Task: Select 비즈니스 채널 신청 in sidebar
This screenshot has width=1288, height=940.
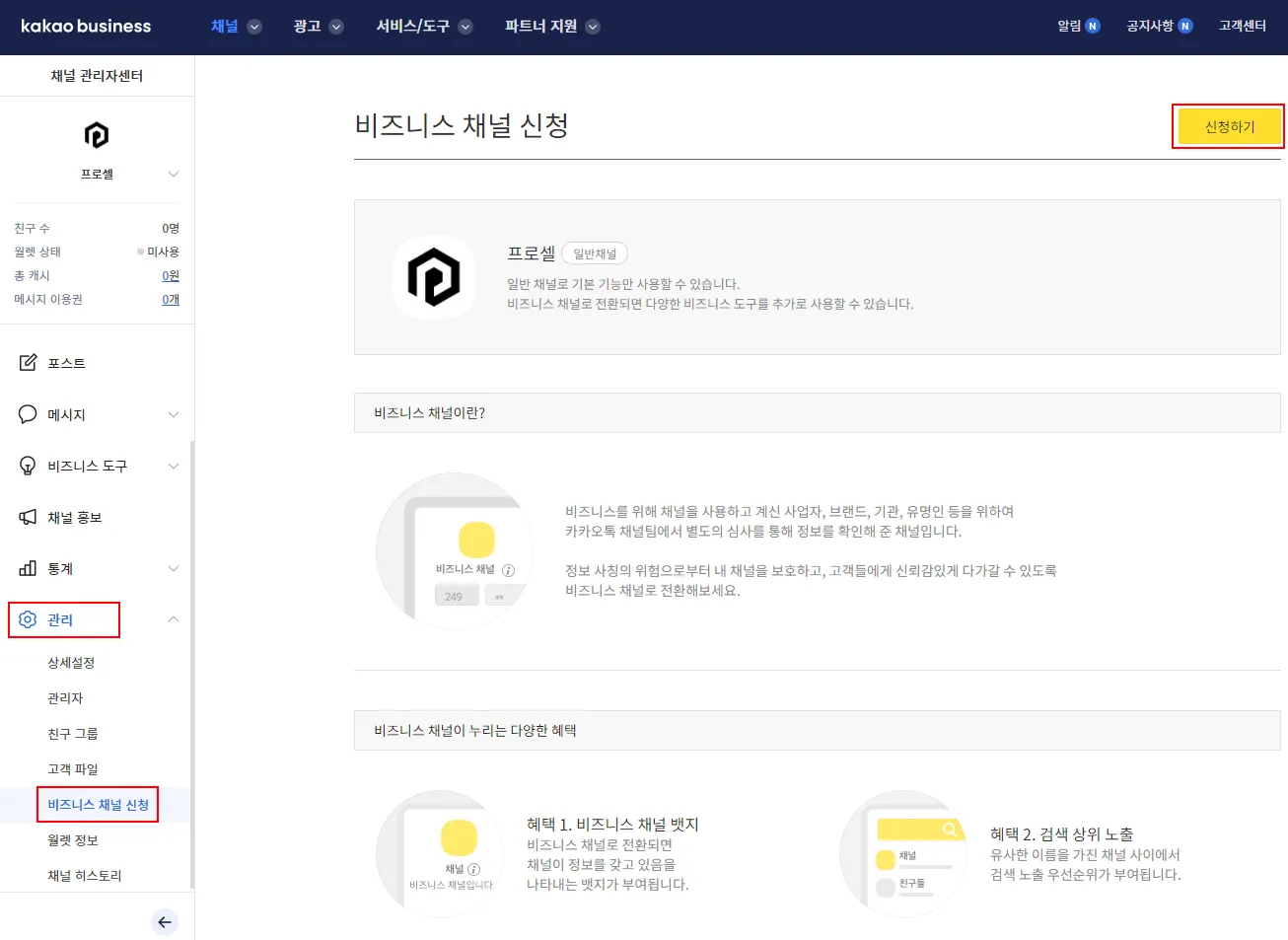Action: click(98, 805)
